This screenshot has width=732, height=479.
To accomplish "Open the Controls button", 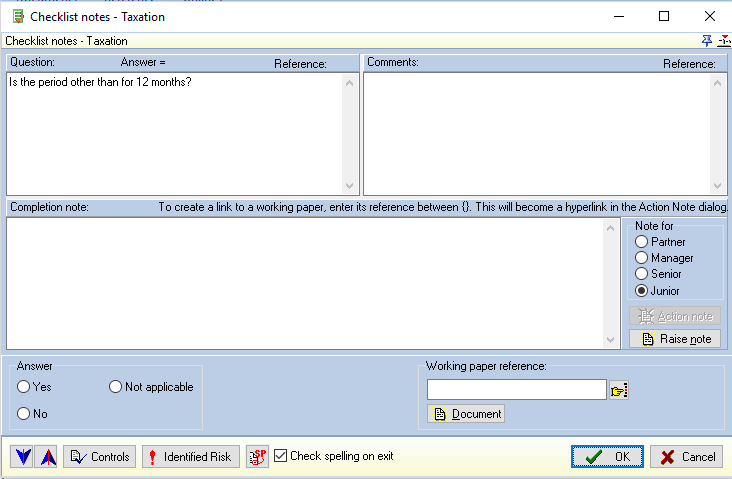I will coord(99,456).
